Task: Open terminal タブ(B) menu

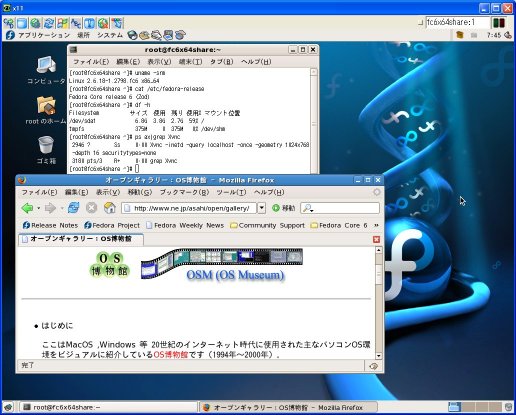Action: tap(222, 62)
